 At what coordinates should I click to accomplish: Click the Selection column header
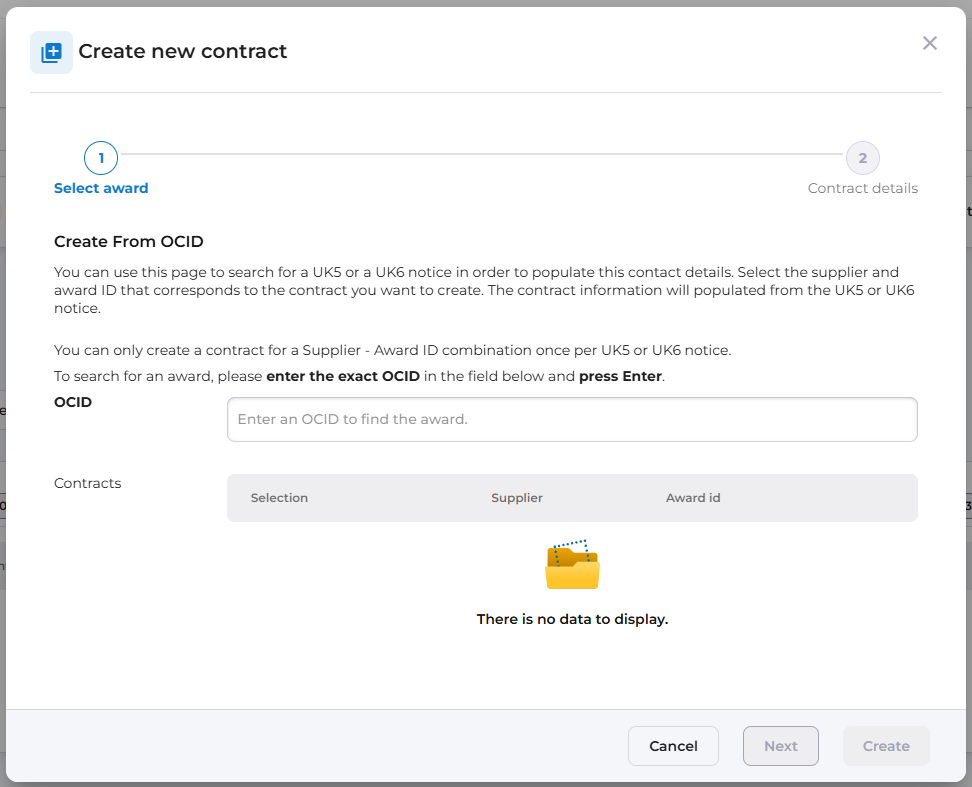coord(279,498)
